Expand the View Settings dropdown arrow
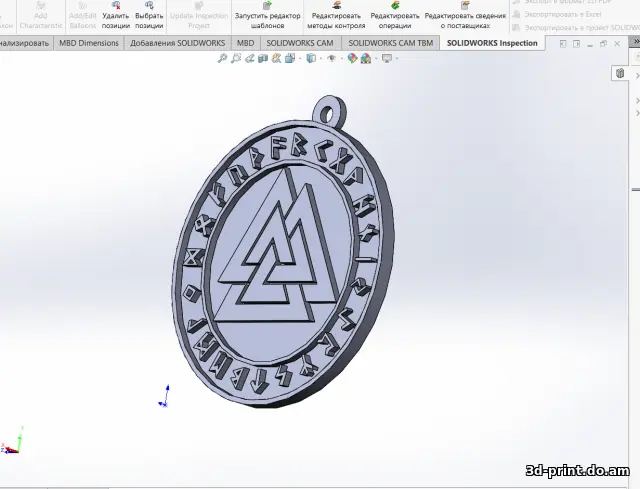The width and height of the screenshot is (640, 489). (396, 58)
